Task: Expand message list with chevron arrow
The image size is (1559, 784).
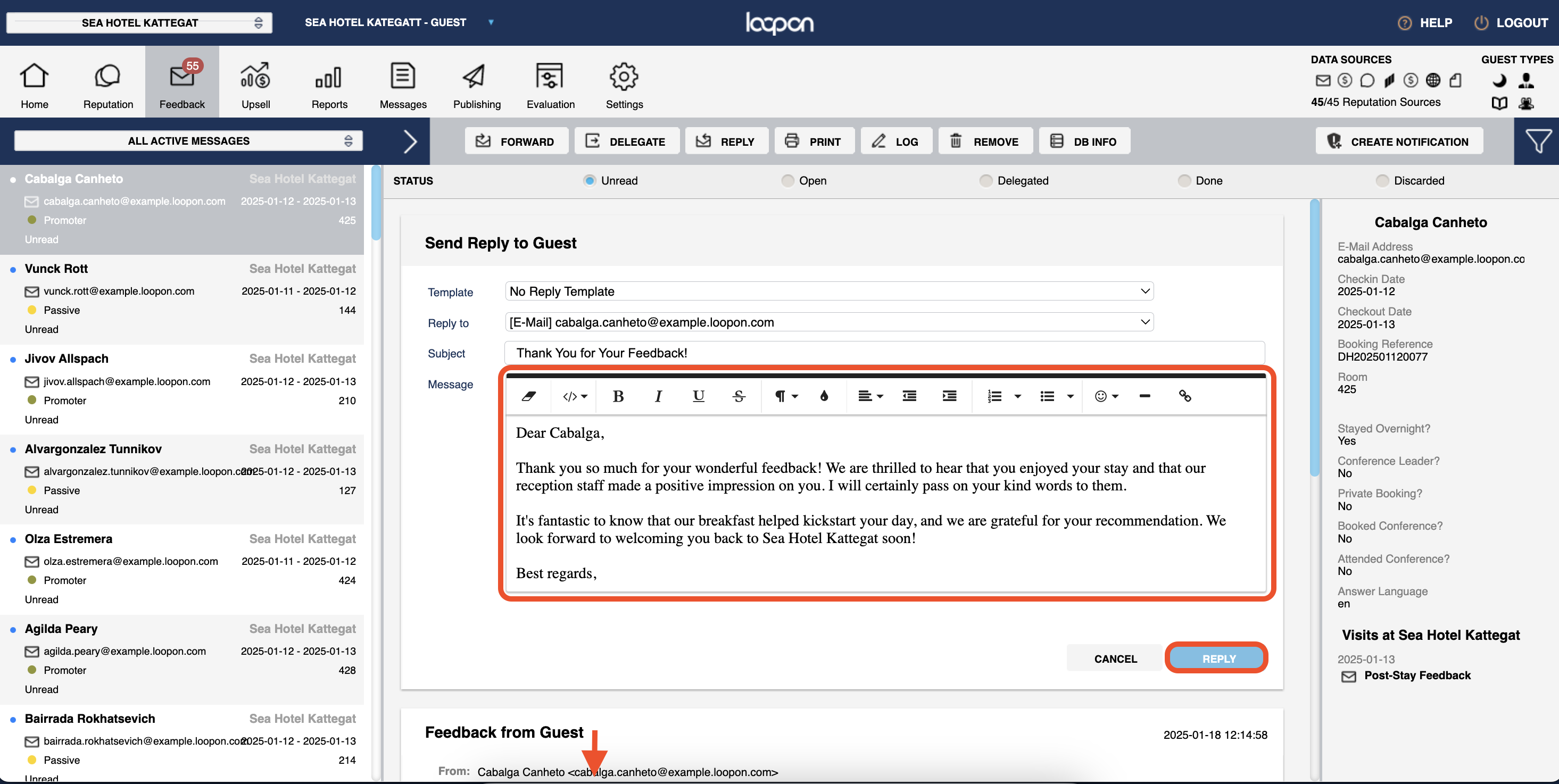Action: click(x=410, y=141)
